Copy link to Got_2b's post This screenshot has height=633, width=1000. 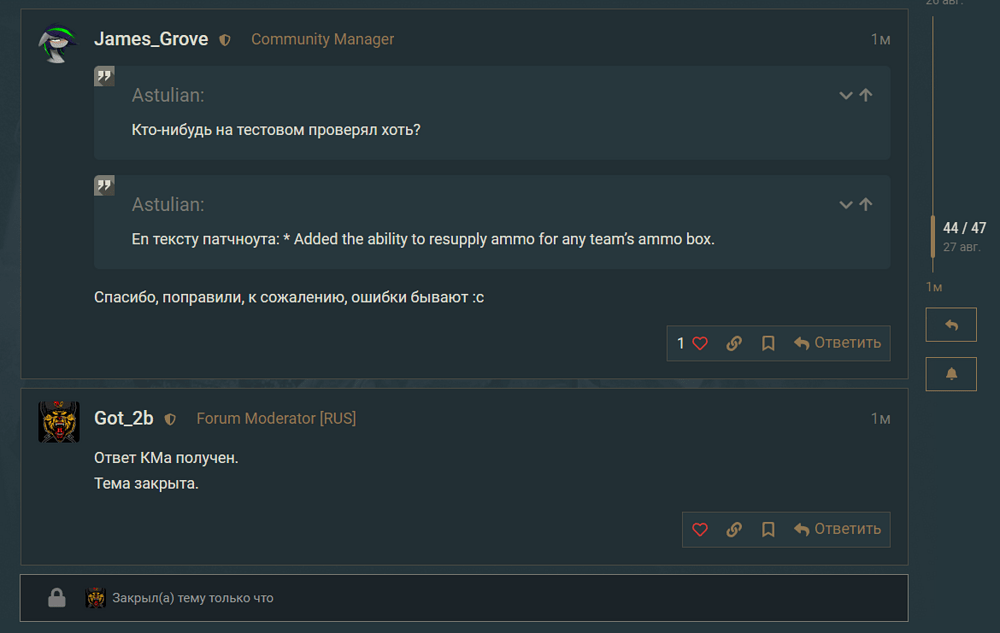734,529
